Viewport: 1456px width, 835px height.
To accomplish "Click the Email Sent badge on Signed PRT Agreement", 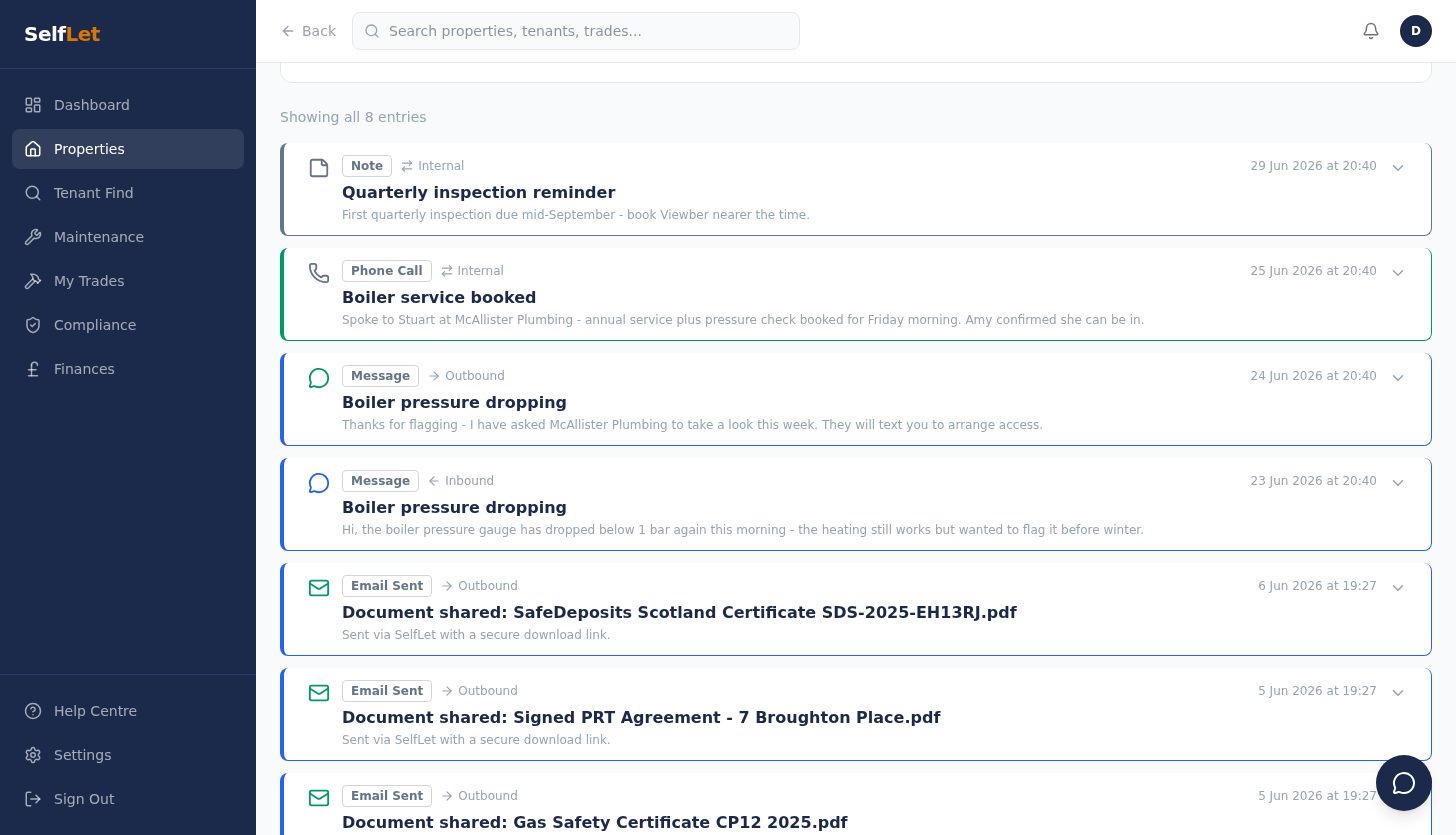I will tap(387, 691).
